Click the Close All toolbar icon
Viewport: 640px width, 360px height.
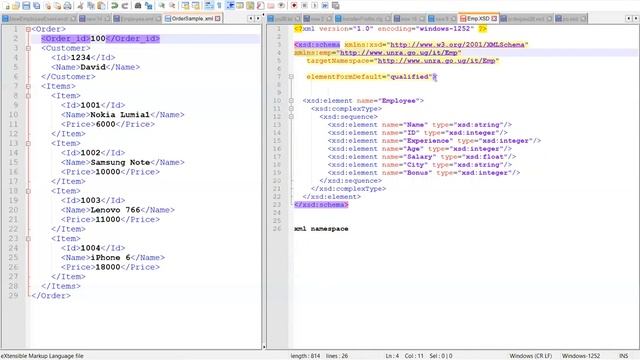click(58, 6)
